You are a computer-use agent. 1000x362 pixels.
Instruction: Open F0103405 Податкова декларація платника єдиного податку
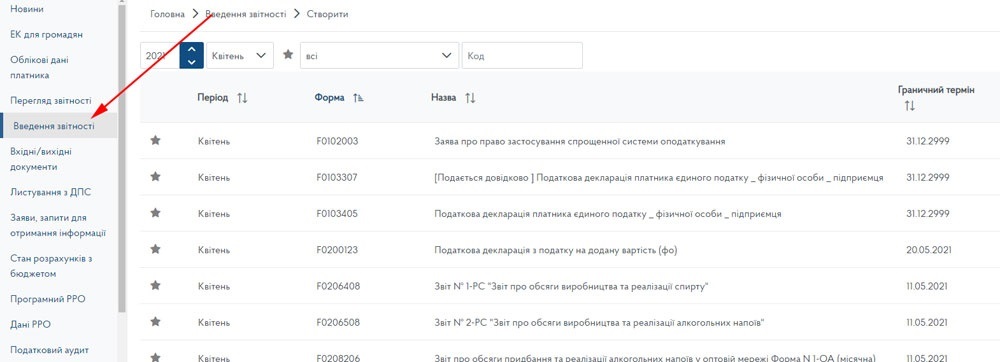tap(607, 214)
